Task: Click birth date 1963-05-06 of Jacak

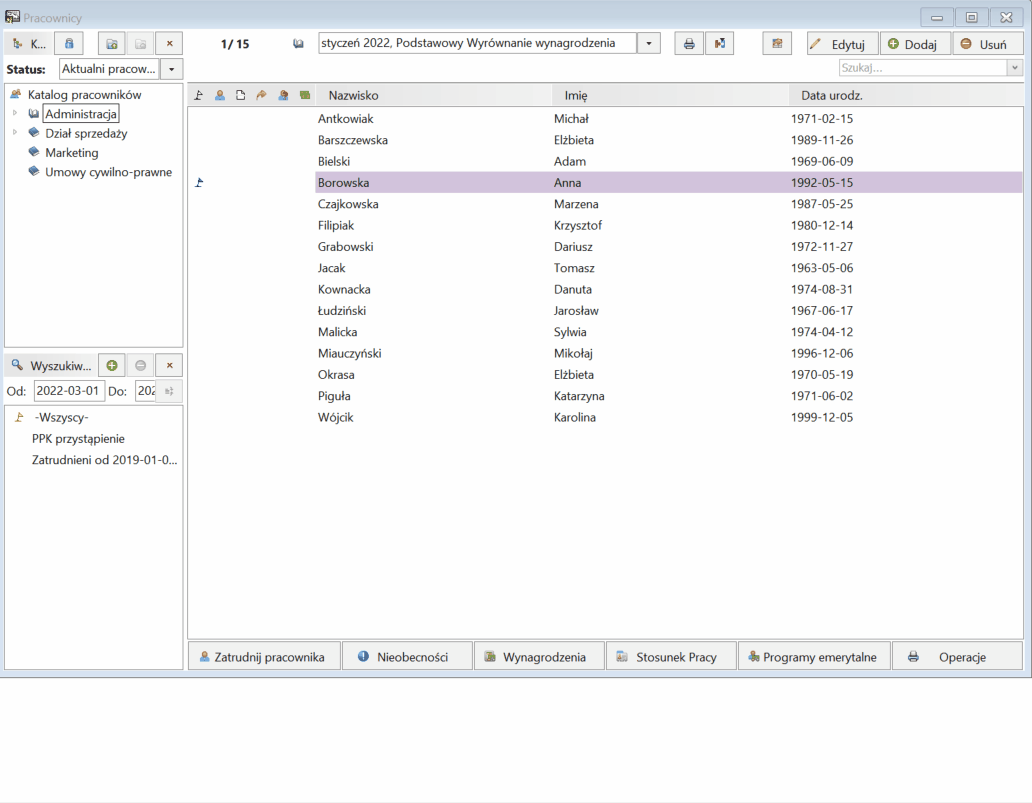Action: (x=822, y=268)
